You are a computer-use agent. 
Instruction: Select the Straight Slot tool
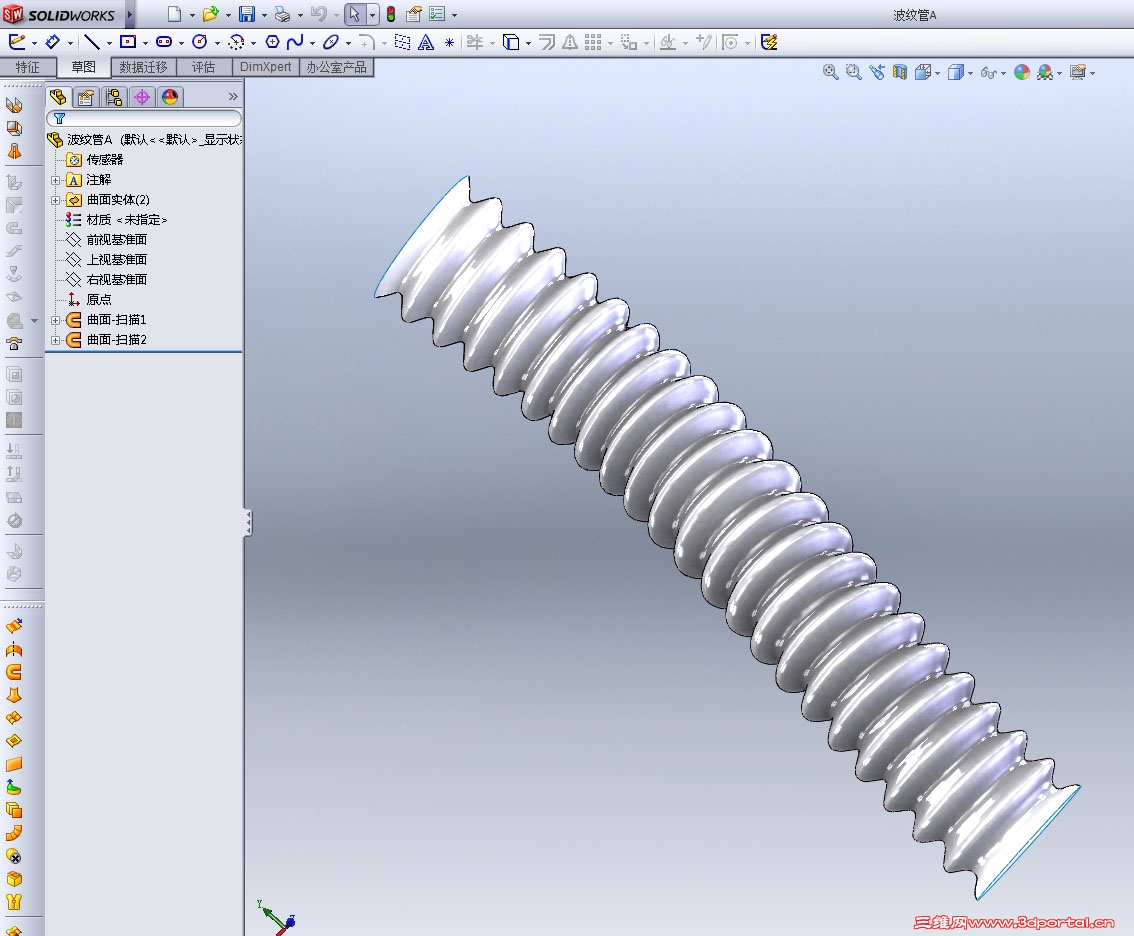click(x=164, y=42)
